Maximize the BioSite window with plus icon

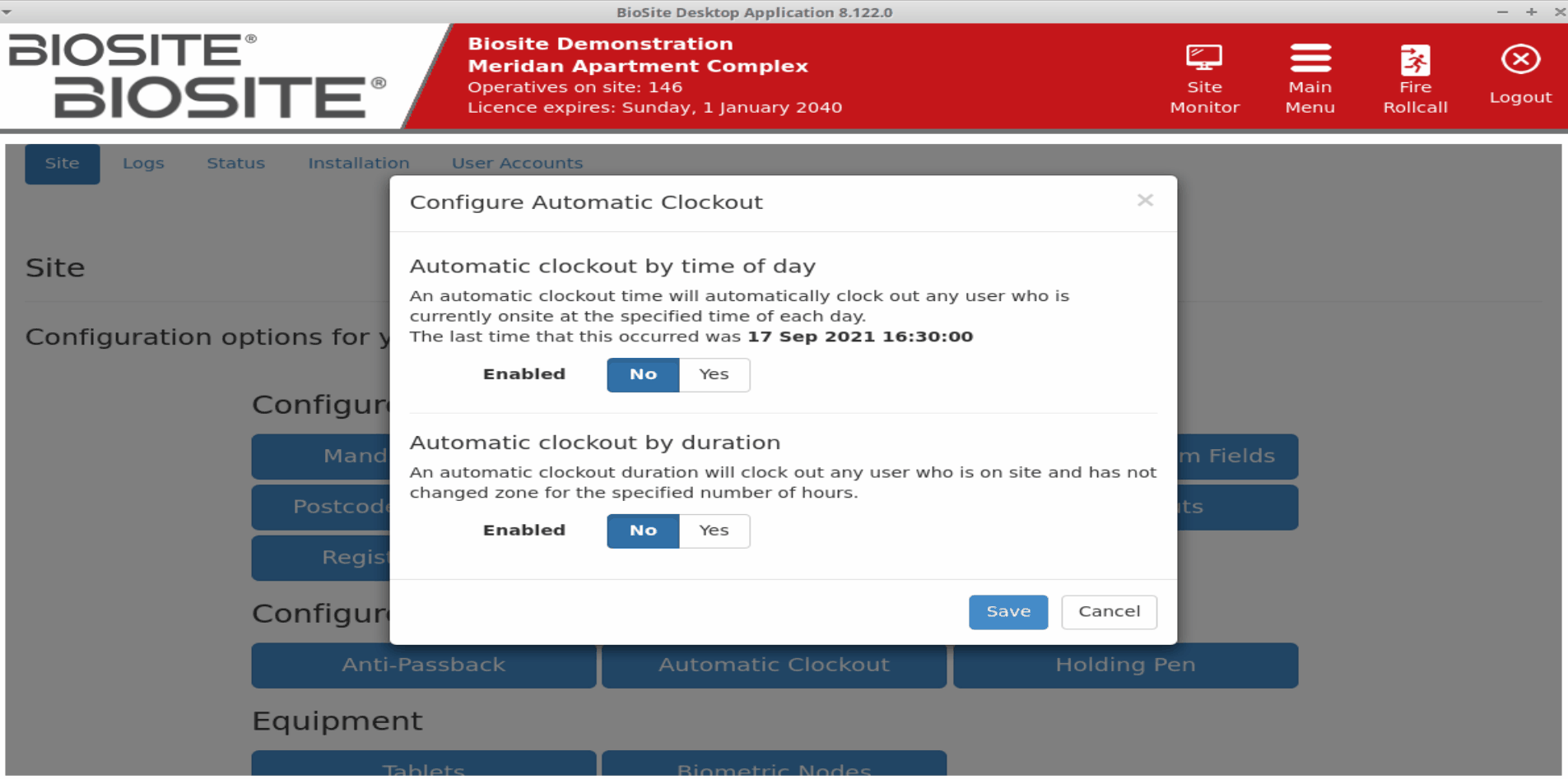1531,12
